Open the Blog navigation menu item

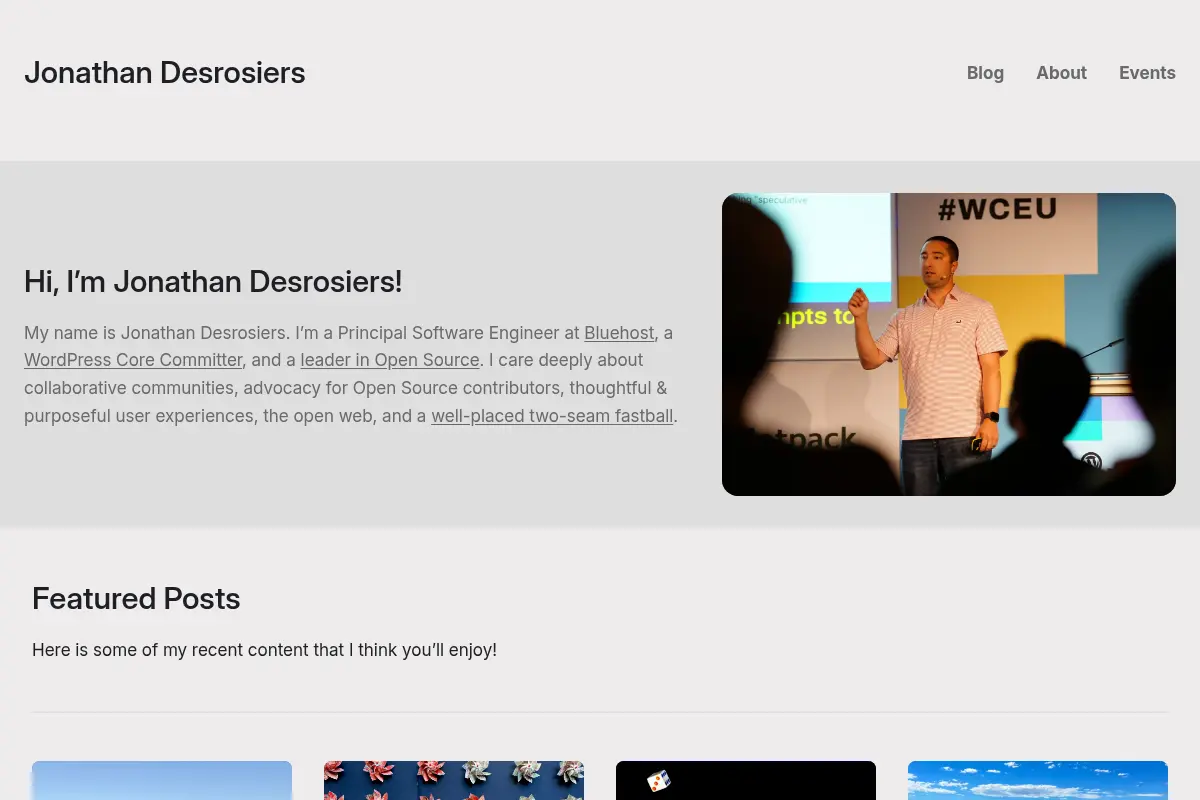coord(985,73)
